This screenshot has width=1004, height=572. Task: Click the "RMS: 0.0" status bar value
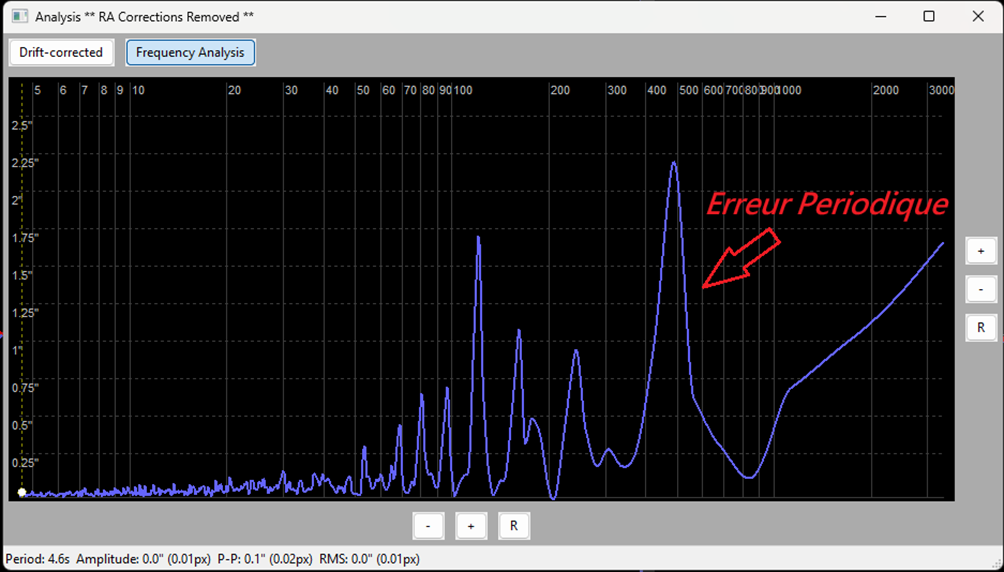coord(369,559)
